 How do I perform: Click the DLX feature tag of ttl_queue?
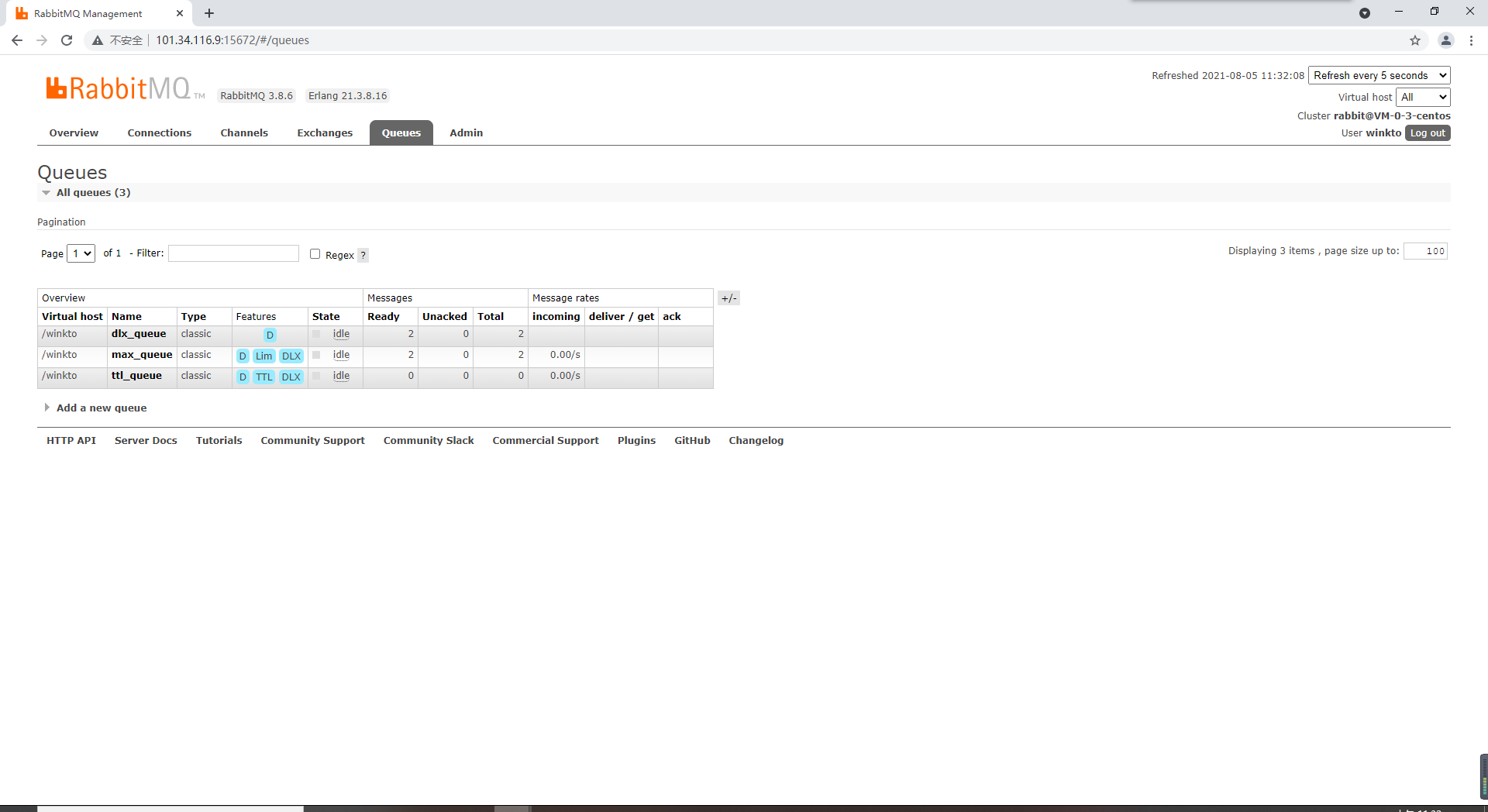tap(291, 377)
